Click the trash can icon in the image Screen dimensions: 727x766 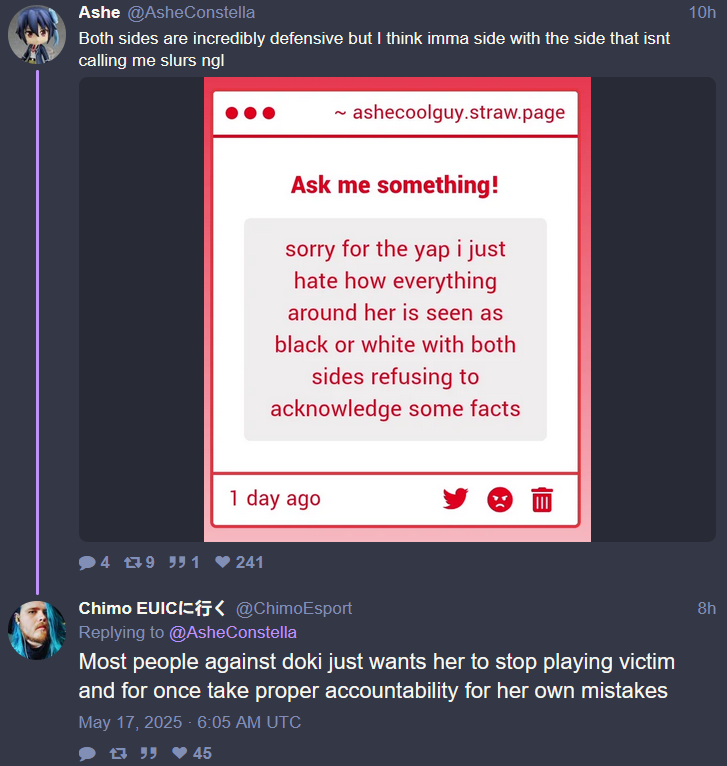coord(542,500)
